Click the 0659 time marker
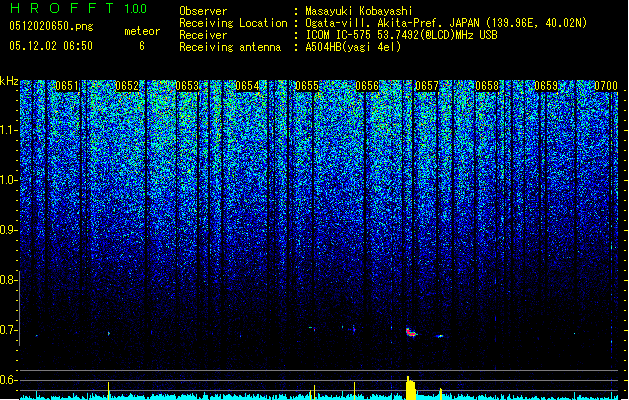Viewport: 629px width, 400px height. click(546, 86)
